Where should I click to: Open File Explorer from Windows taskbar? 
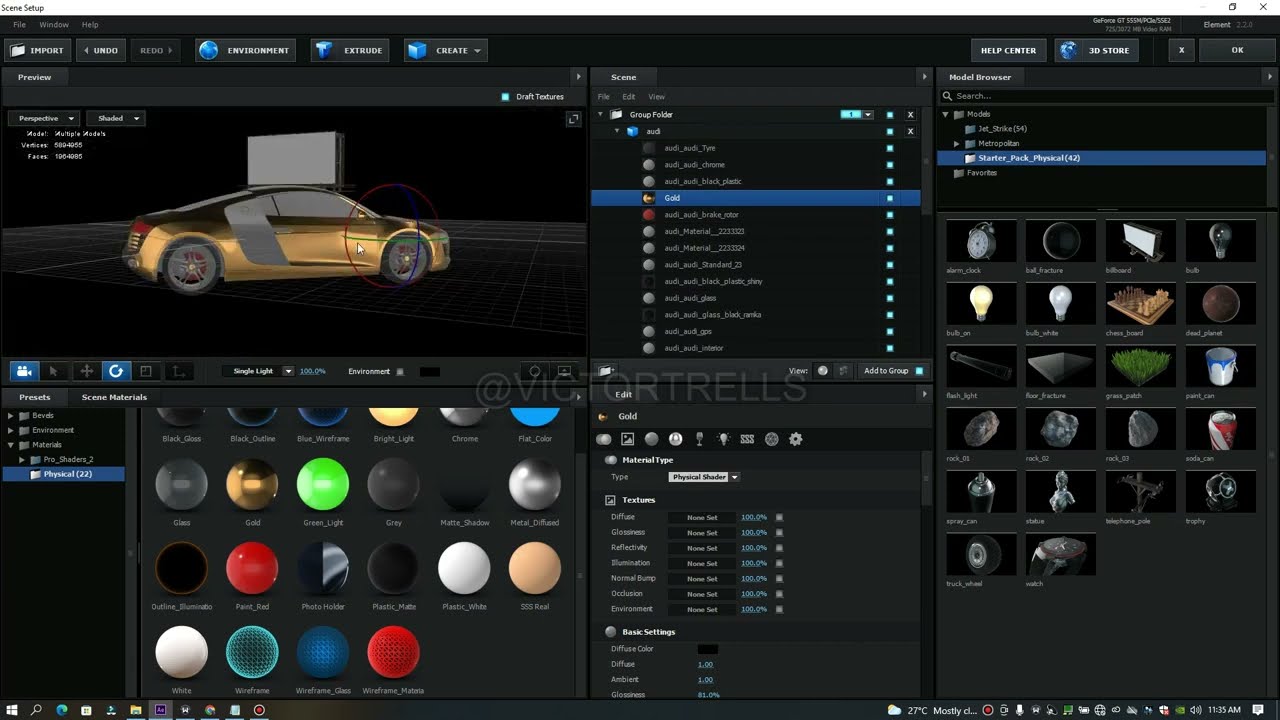pos(136,710)
